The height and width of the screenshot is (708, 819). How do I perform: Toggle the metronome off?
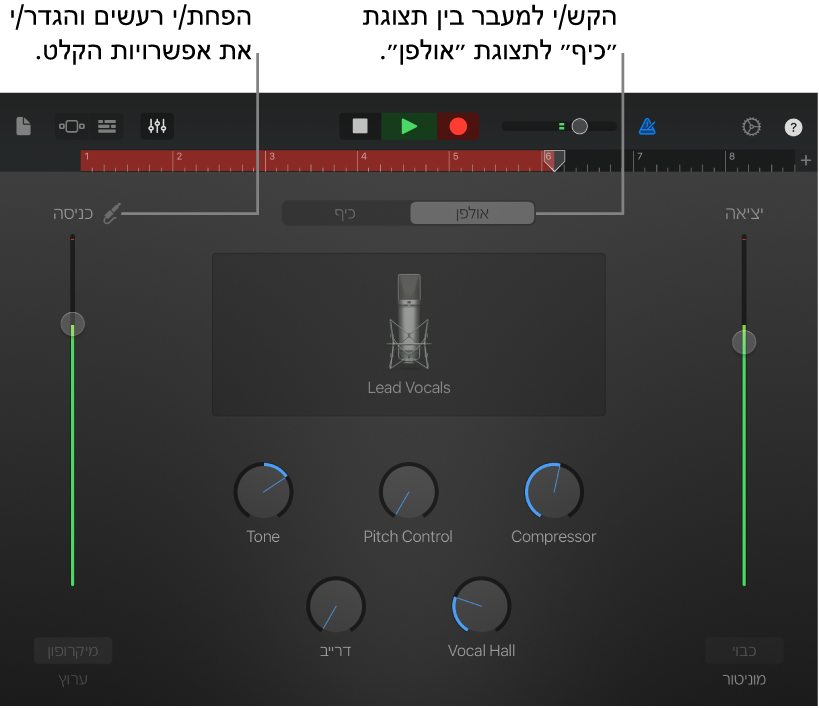point(646,126)
